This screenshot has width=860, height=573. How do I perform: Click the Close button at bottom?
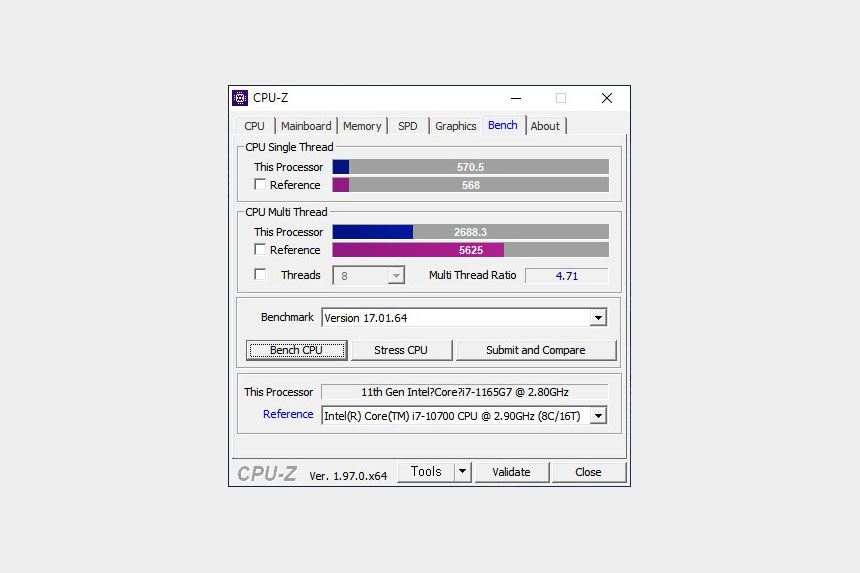588,472
